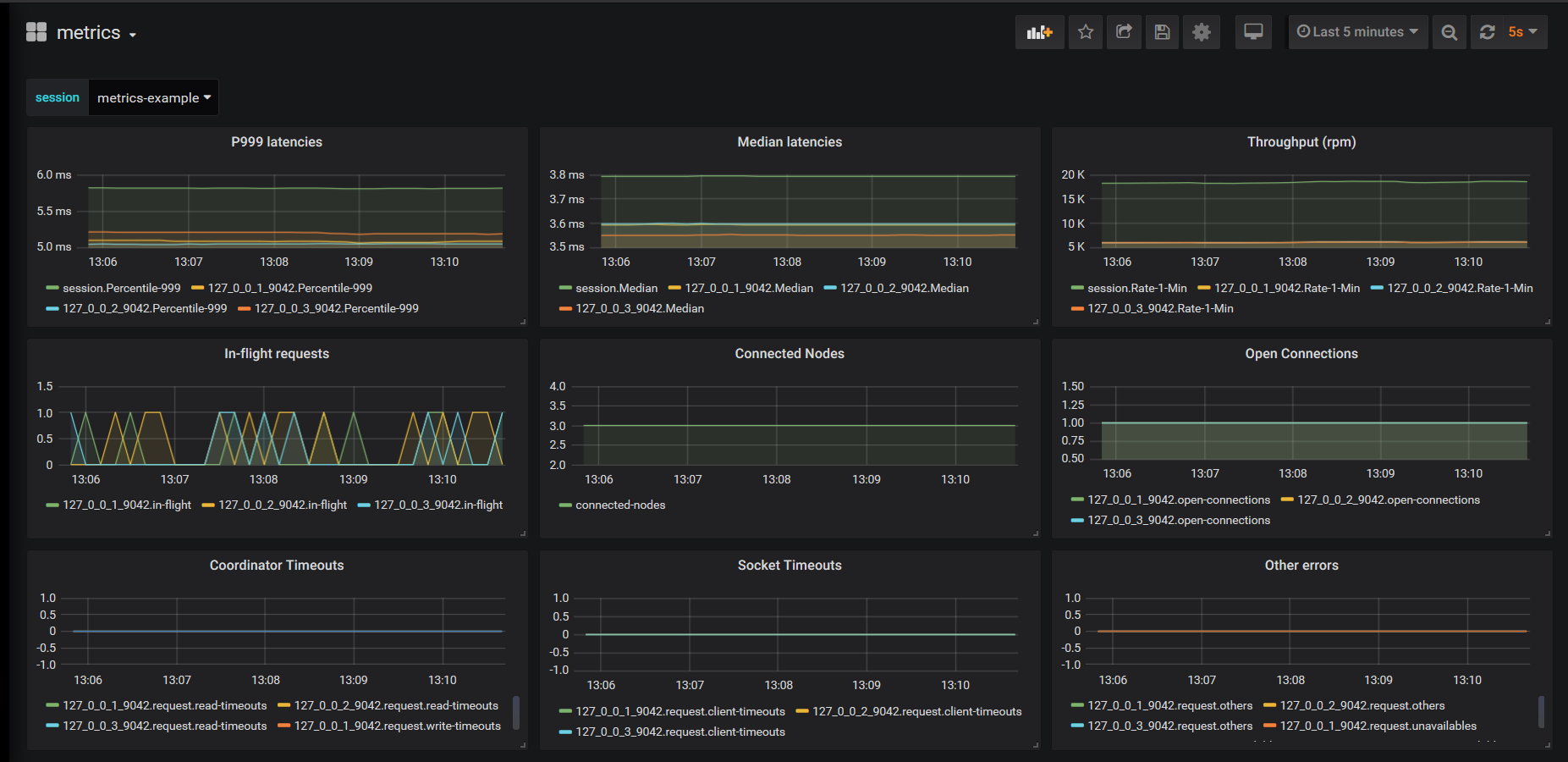Open the Share dashboard icon

pos(1124,32)
